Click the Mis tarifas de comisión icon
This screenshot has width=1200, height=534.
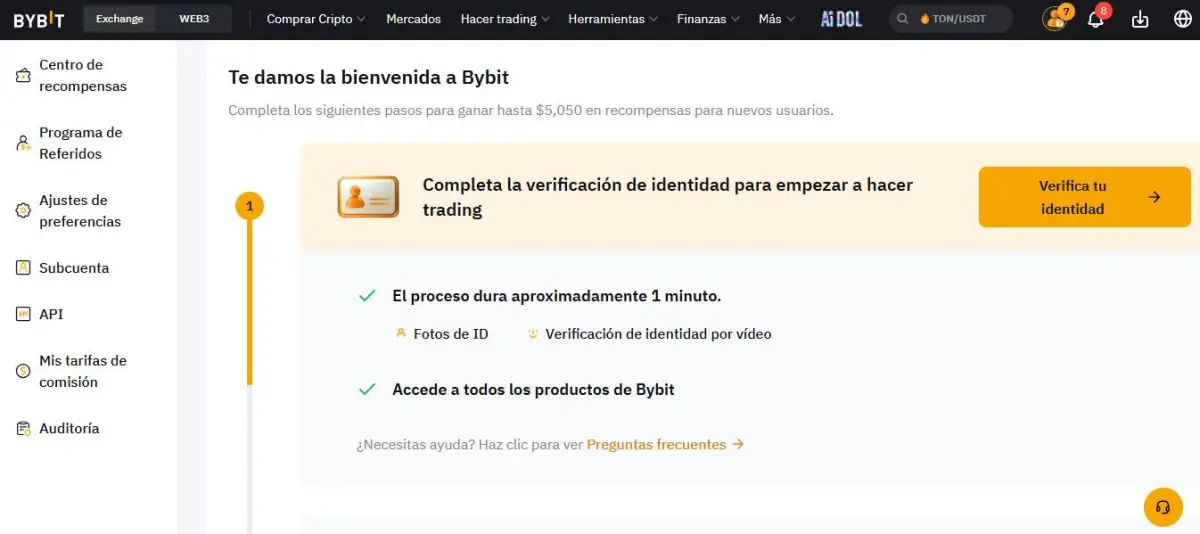point(23,371)
